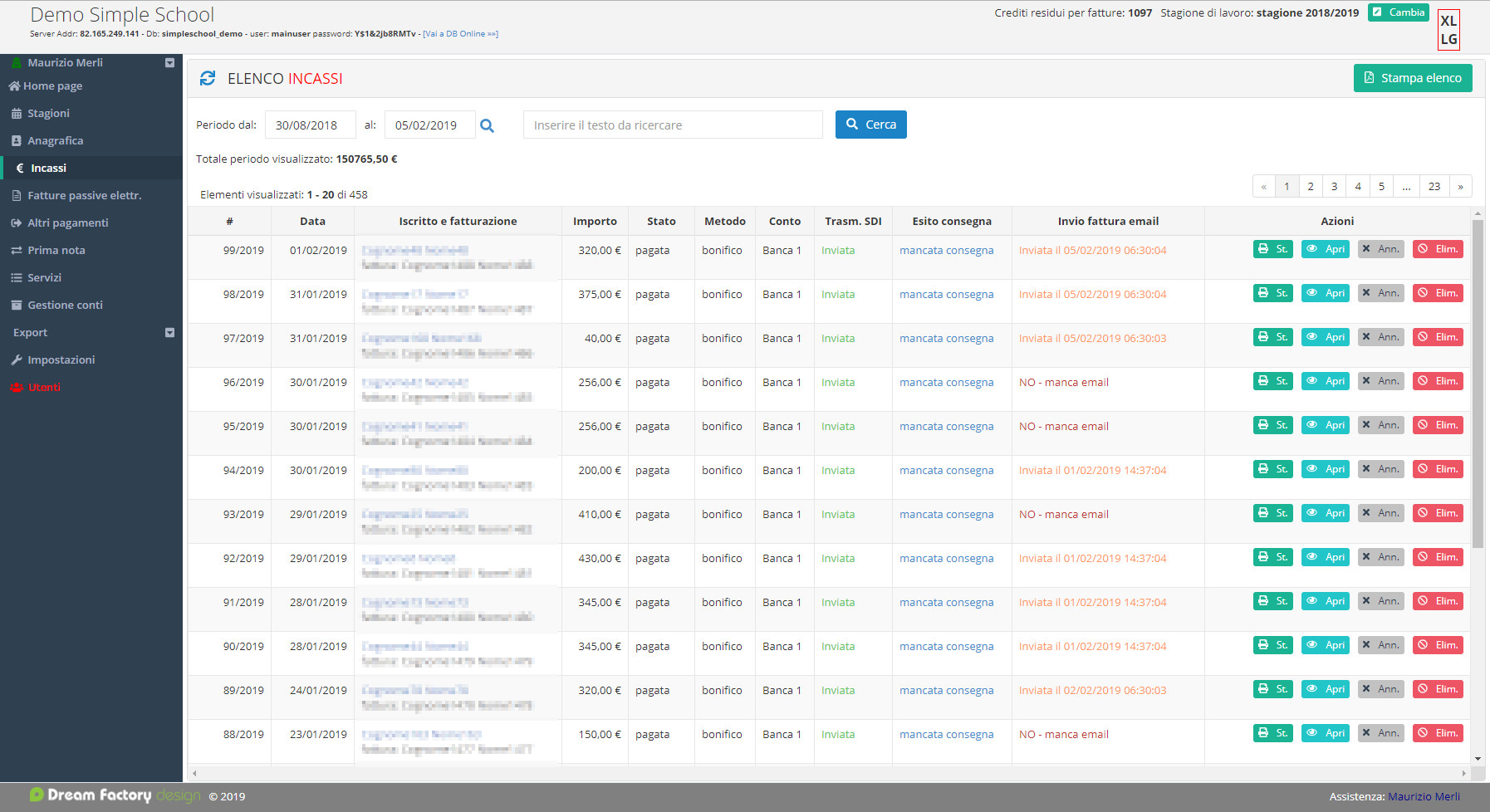Click the email sent status in row 94/2019

pos(1092,471)
